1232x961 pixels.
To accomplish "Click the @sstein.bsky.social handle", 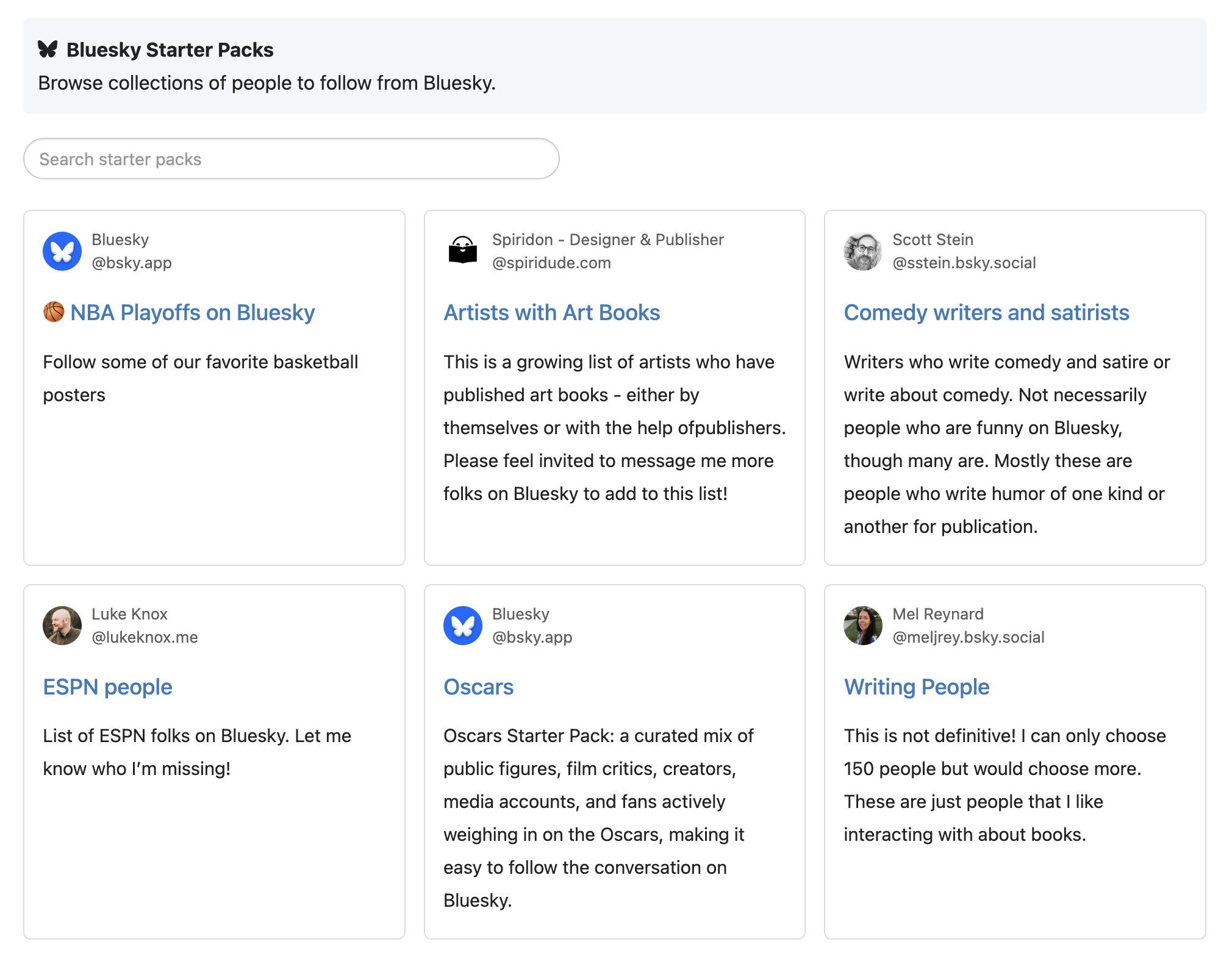I will (964, 263).
